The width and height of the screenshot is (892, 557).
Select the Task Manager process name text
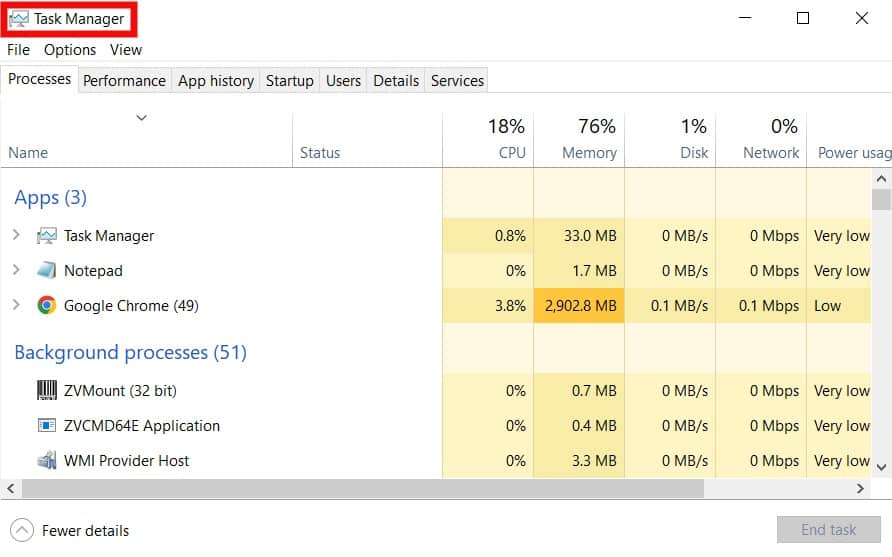click(x=109, y=236)
